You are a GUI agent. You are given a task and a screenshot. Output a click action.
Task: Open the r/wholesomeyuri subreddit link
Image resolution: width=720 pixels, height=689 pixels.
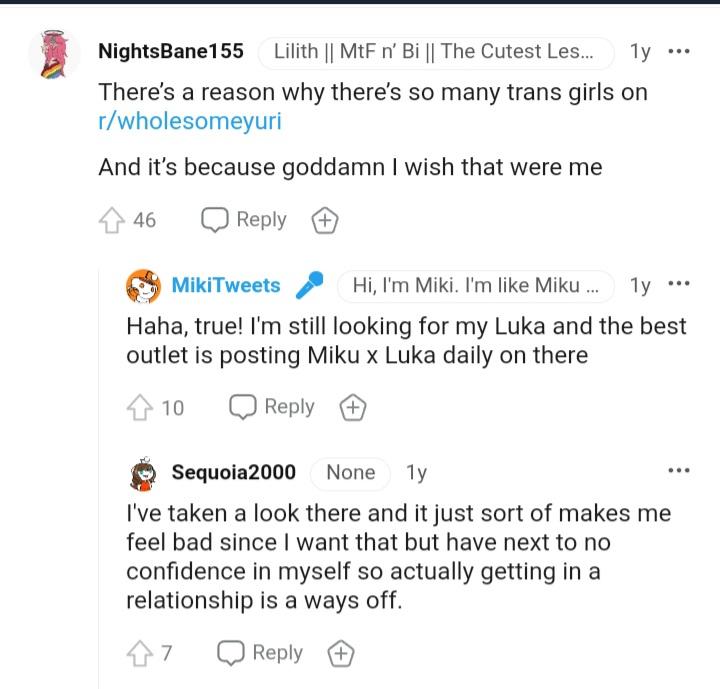tap(186, 124)
